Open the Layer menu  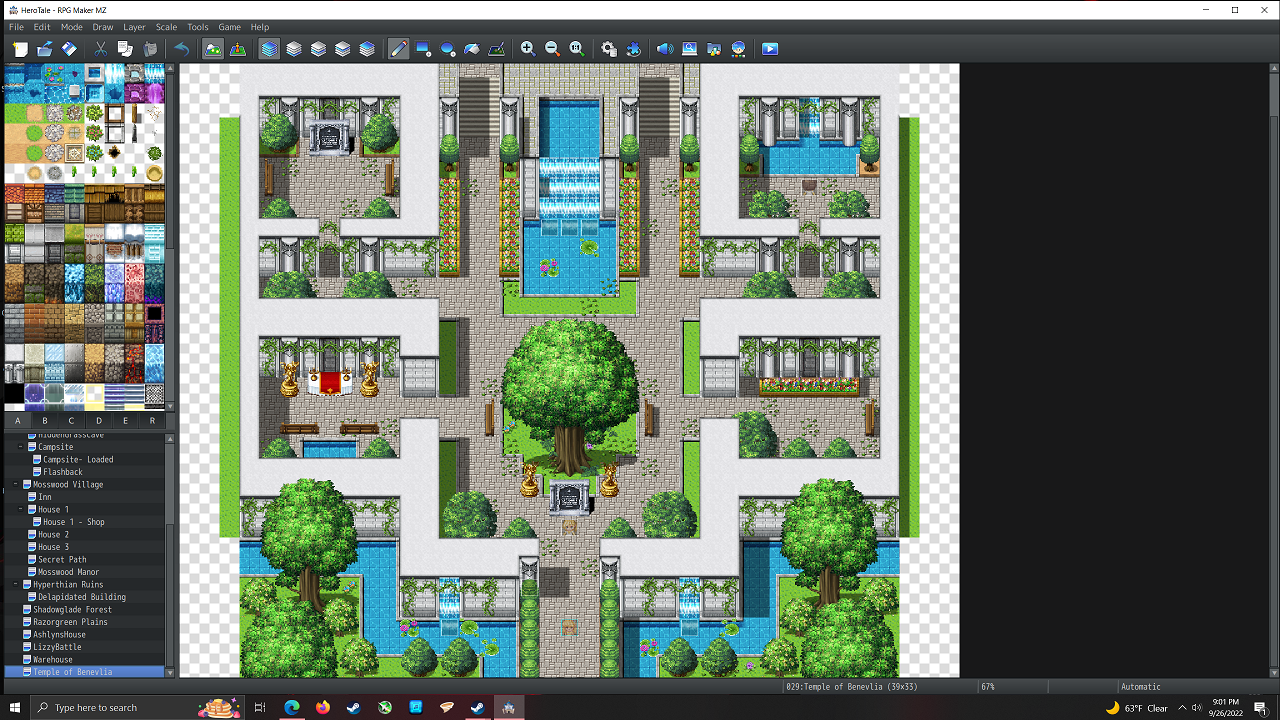point(134,27)
